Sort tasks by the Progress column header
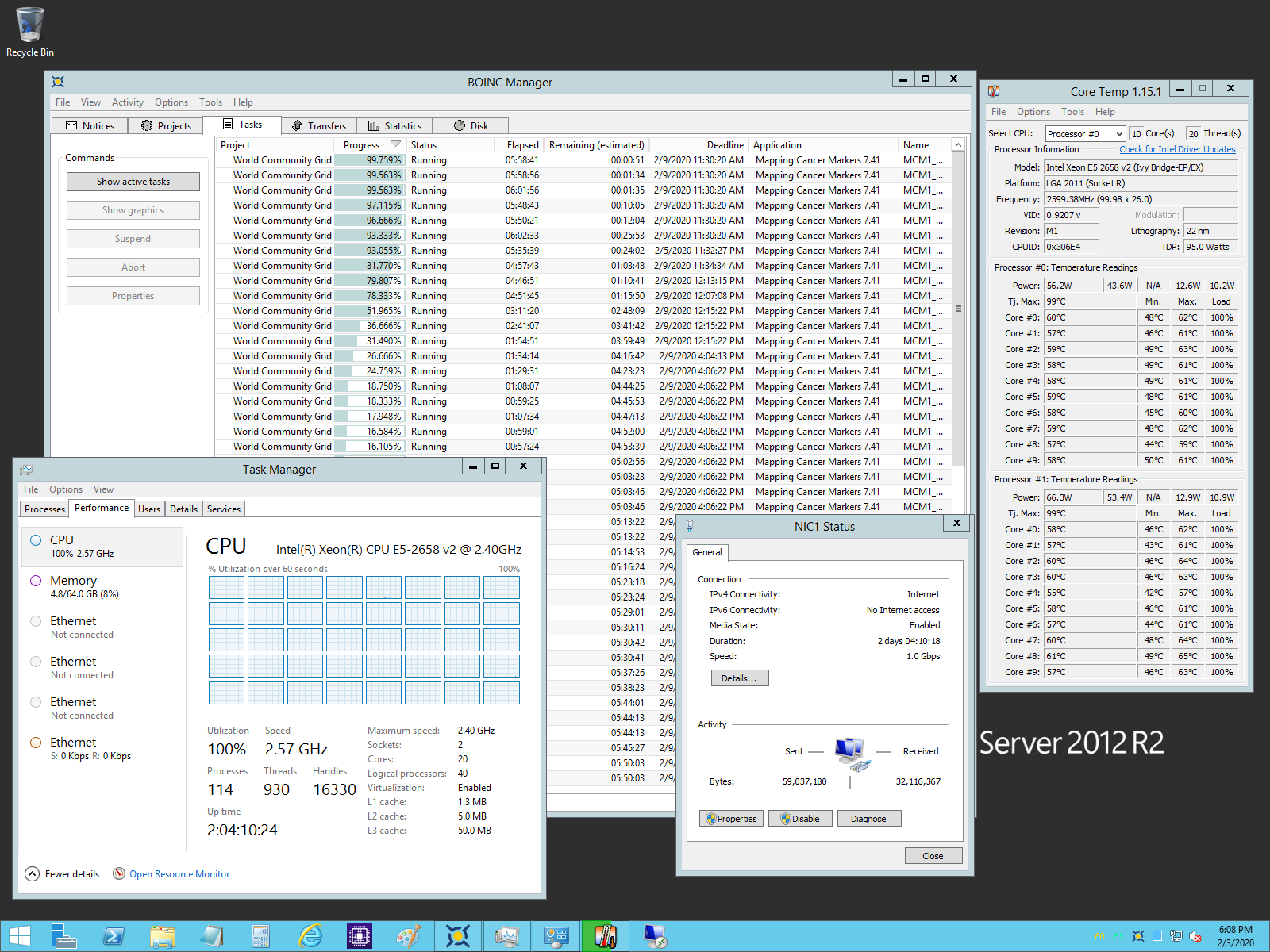 click(x=371, y=144)
